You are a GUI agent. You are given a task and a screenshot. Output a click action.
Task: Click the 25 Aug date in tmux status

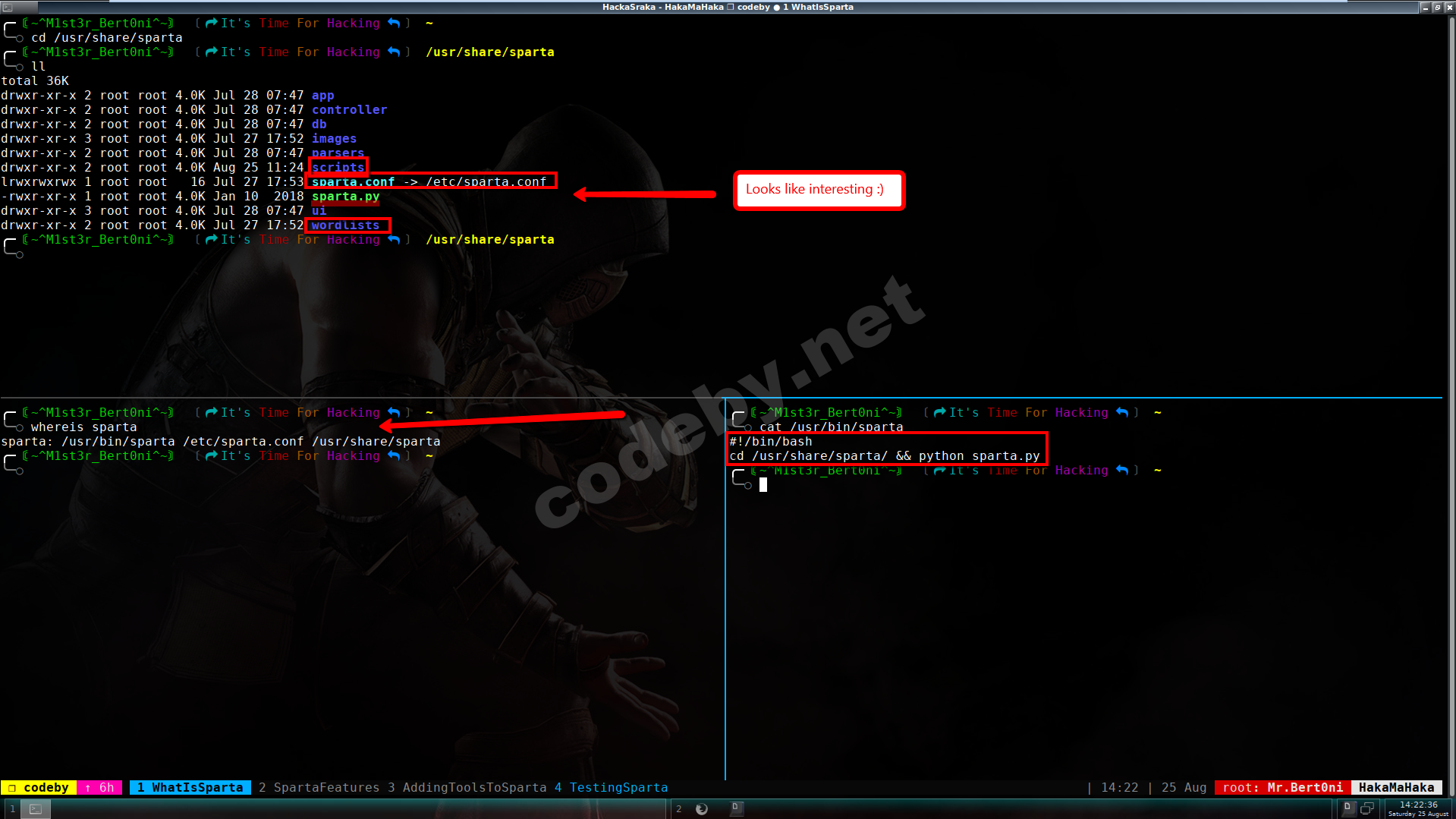pyautogui.click(x=1184, y=787)
